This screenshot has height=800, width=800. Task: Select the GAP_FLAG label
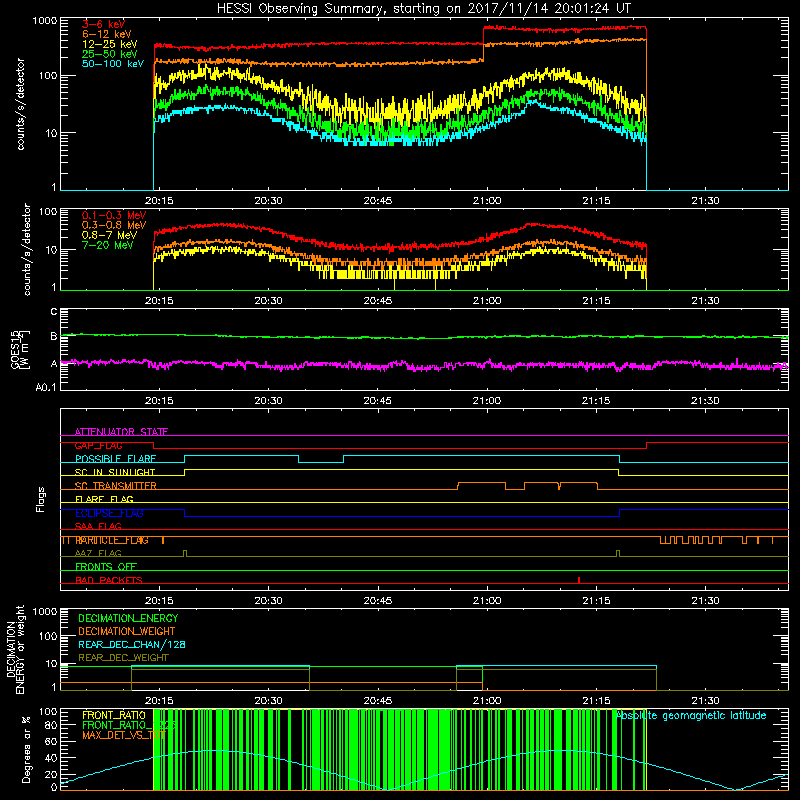click(98, 445)
